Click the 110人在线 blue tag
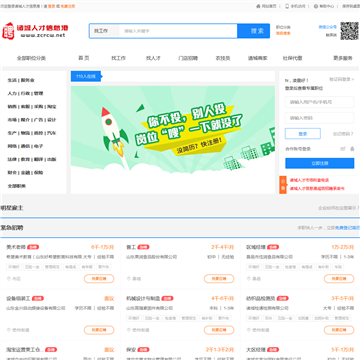The image size is (360, 360). 86,77
